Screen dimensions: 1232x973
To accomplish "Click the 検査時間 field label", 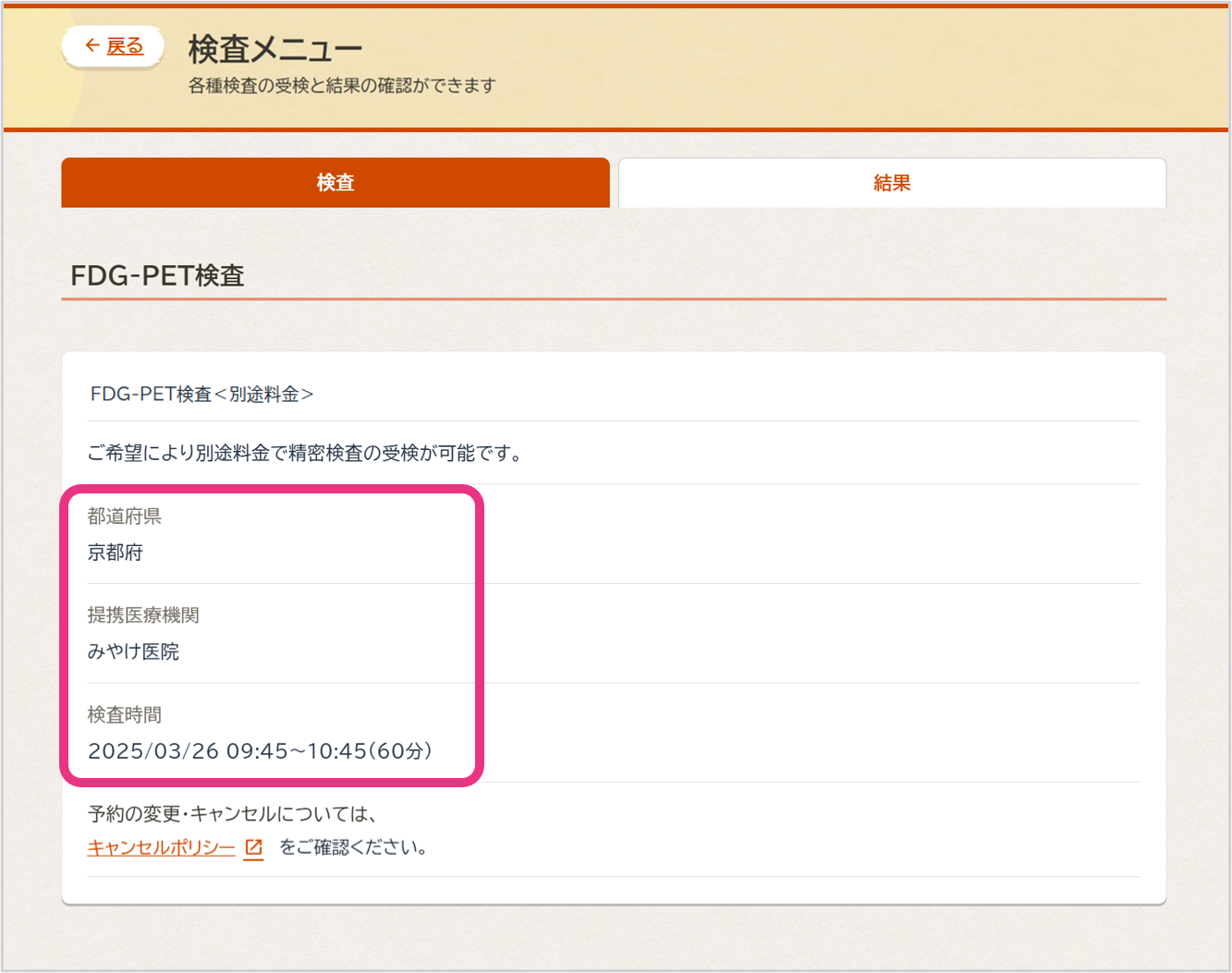I will pyautogui.click(x=124, y=715).
